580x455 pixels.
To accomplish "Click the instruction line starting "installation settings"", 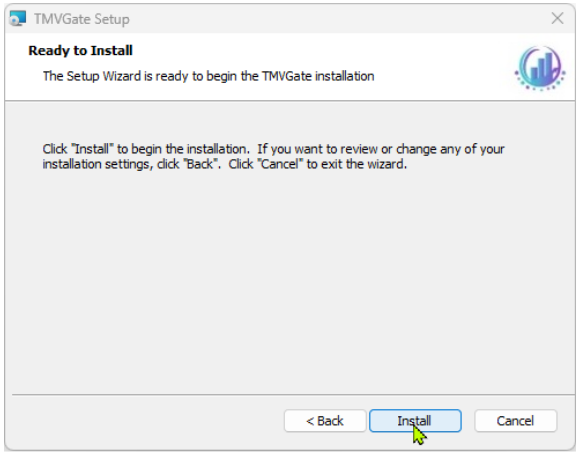I will (x=225, y=164).
